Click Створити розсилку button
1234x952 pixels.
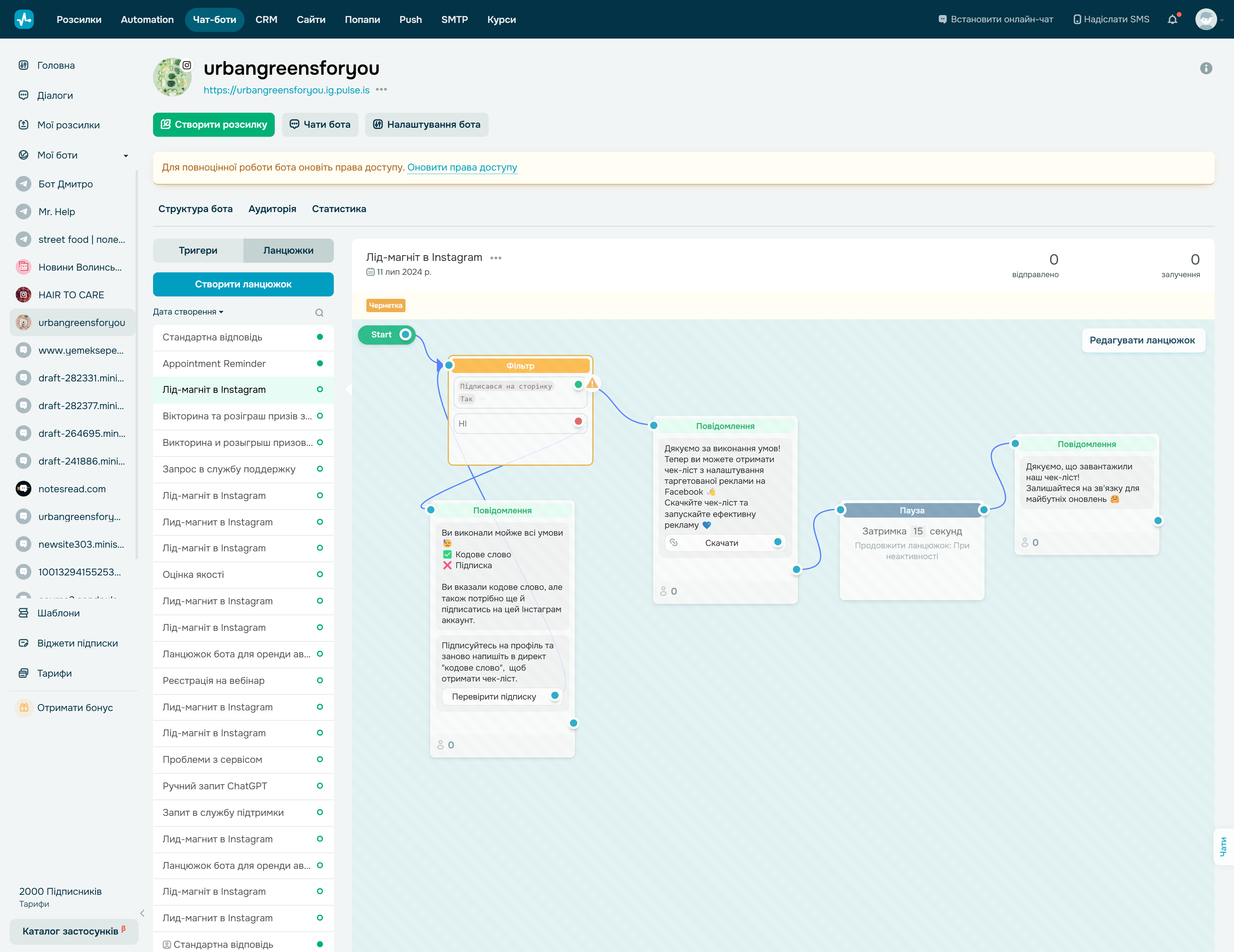pos(214,124)
